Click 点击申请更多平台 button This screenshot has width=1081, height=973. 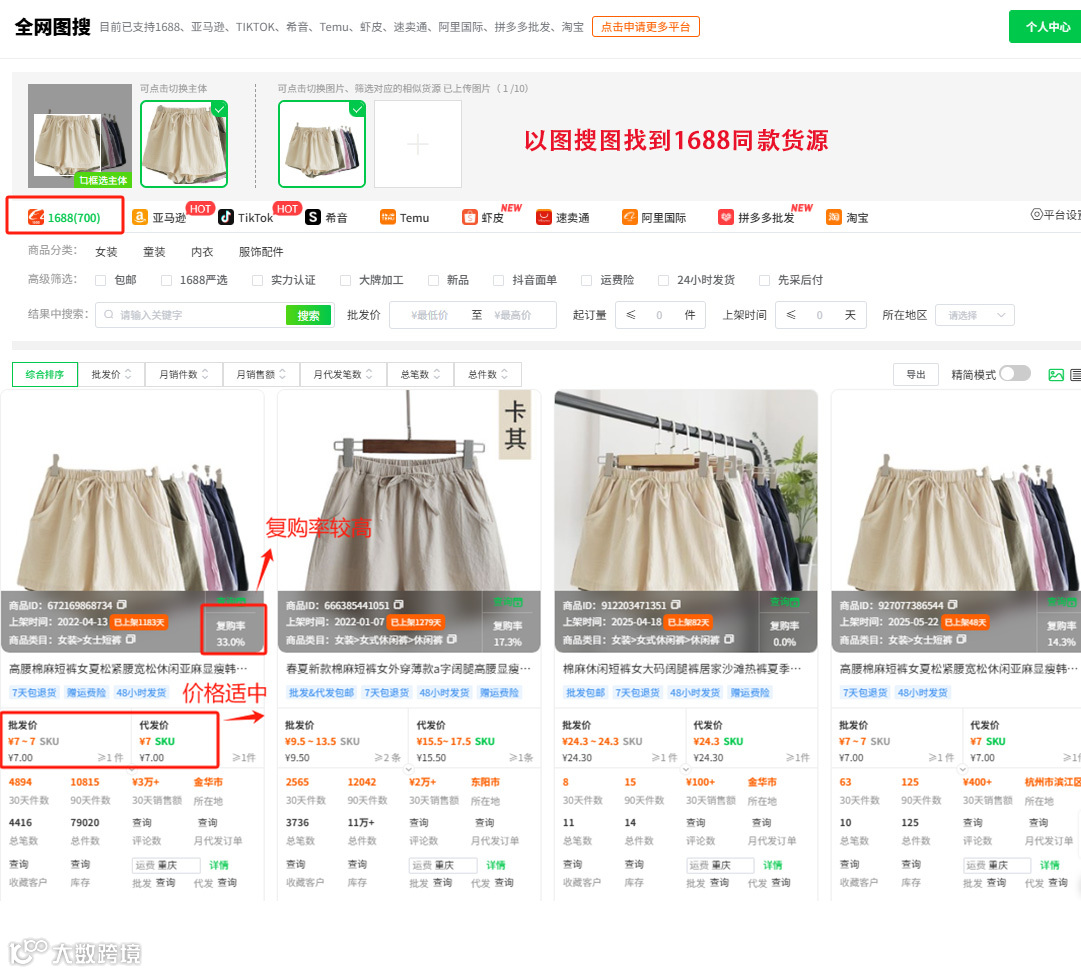pos(645,27)
